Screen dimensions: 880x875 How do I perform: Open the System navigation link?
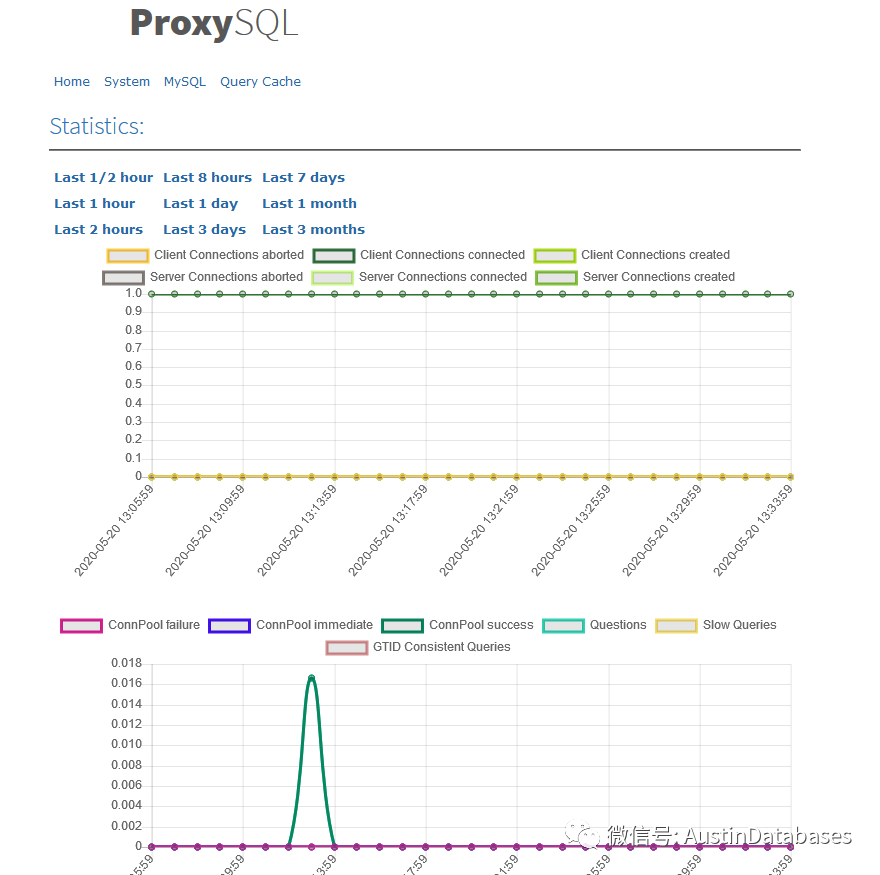point(127,81)
